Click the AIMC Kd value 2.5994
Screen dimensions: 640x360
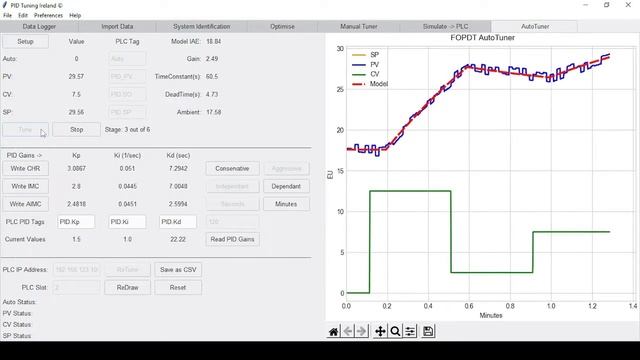point(178,204)
